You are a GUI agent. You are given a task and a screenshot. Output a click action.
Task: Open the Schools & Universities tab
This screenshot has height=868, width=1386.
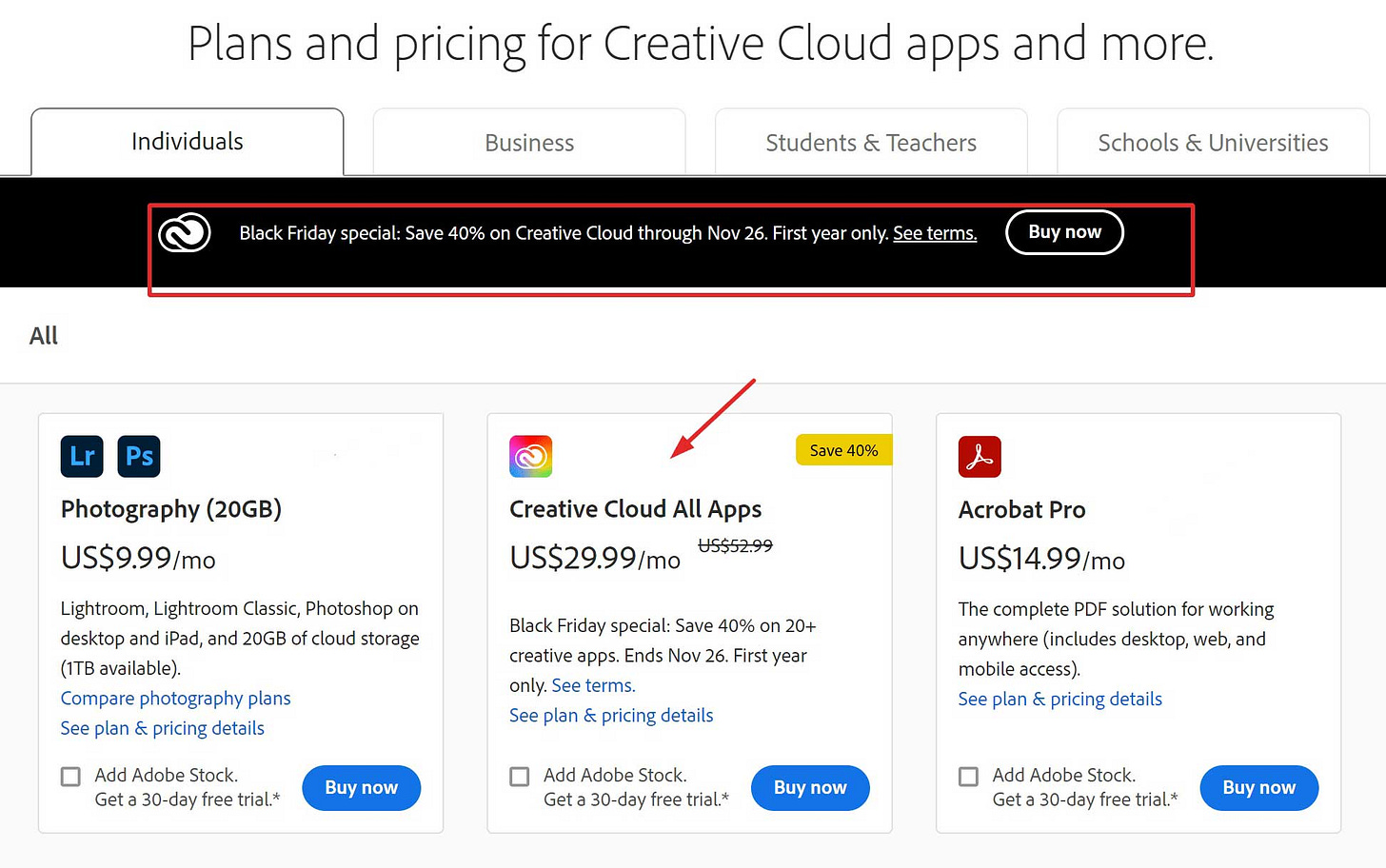click(x=1213, y=142)
